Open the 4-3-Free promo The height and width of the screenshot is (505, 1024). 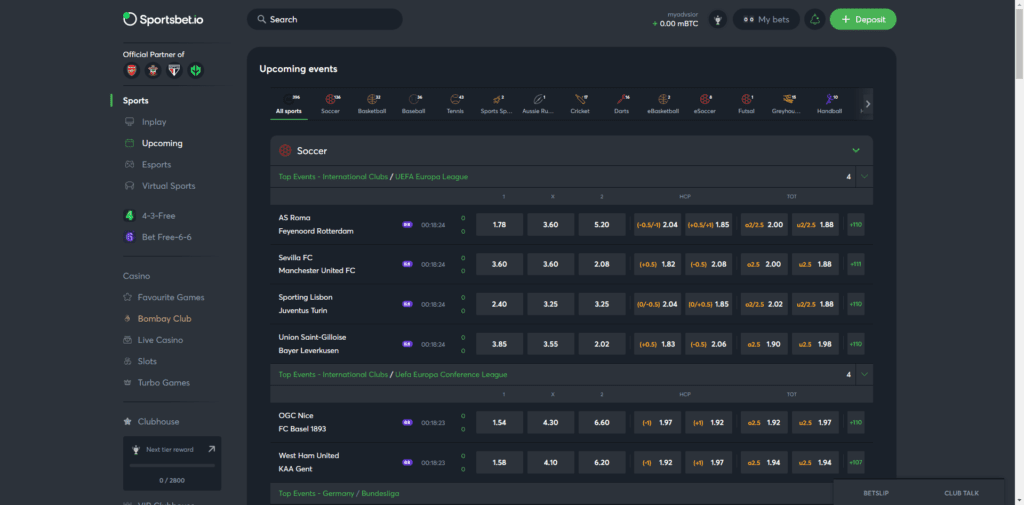click(x=158, y=216)
